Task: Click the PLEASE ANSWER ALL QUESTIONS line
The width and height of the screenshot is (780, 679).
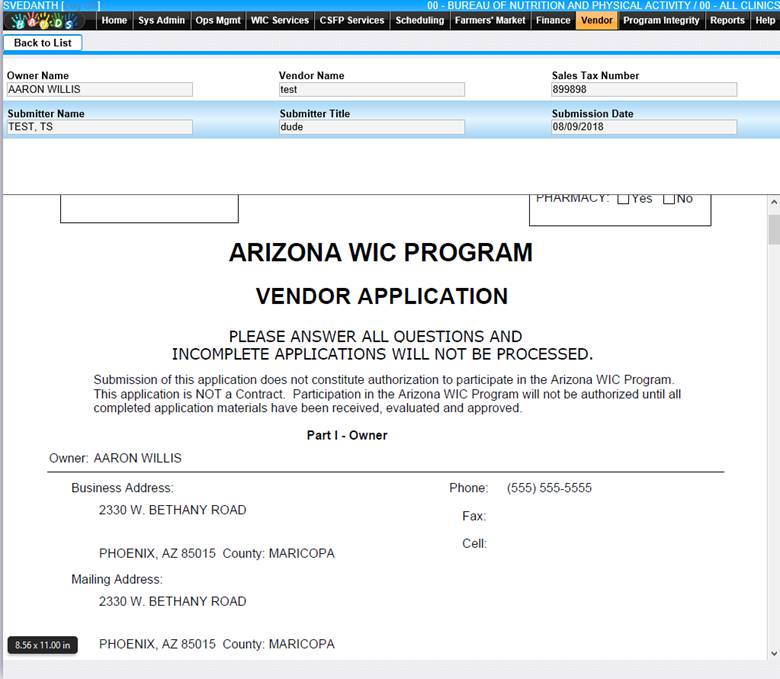Action: click(376, 337)
